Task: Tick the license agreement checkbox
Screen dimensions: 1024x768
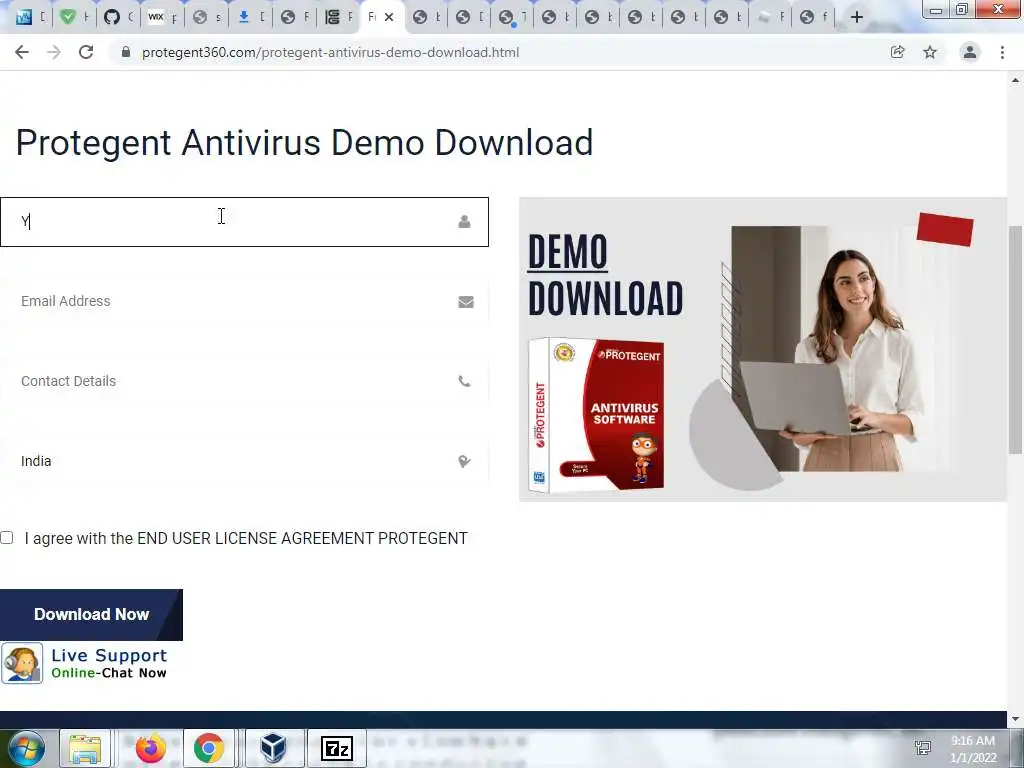Action: [x=7, y=537]
